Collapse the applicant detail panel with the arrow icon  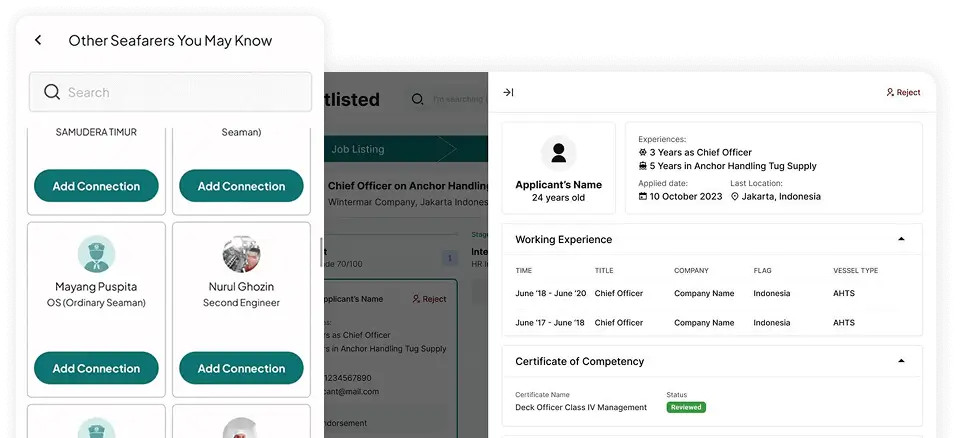coord(508,92)
